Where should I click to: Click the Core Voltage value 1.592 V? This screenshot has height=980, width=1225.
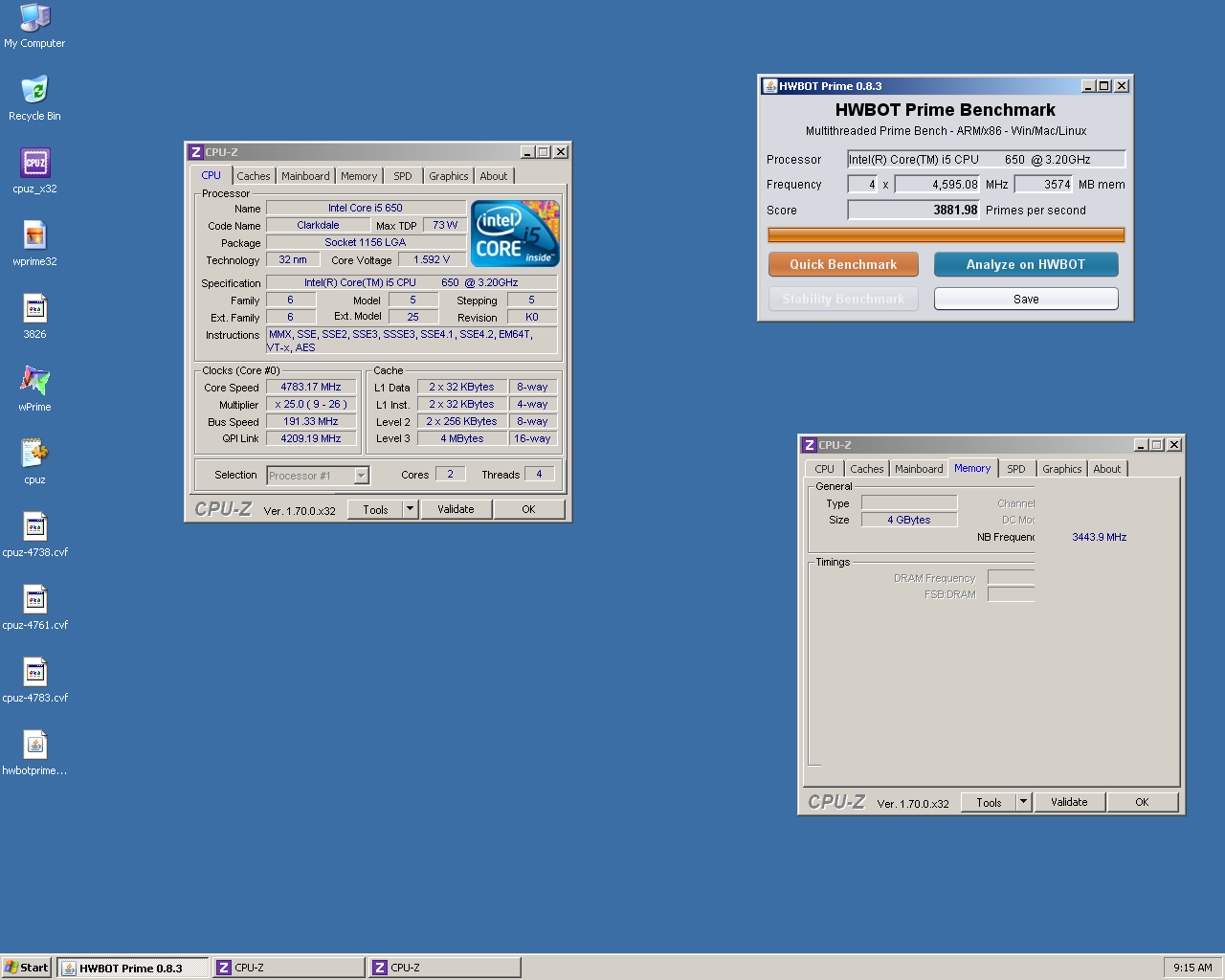pos(432,259)
